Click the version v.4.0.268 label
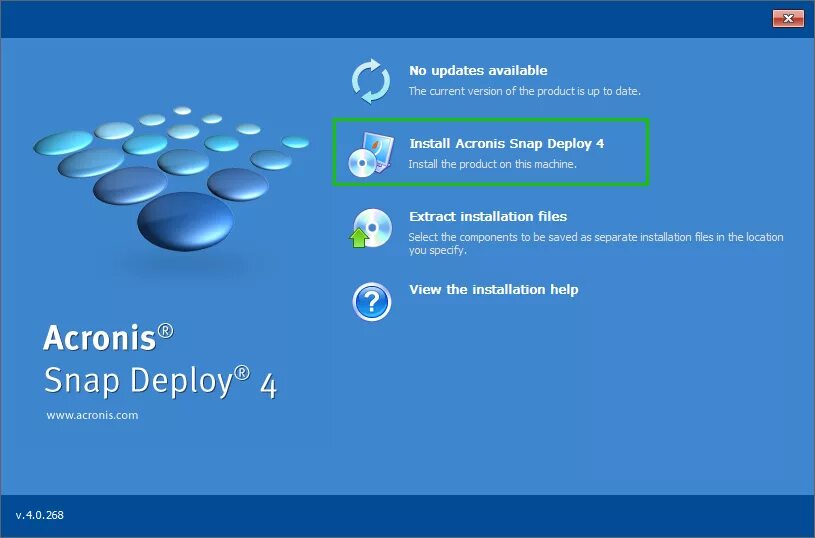The width and height of the screenshot is (815, 538). (x=40, y=515)
